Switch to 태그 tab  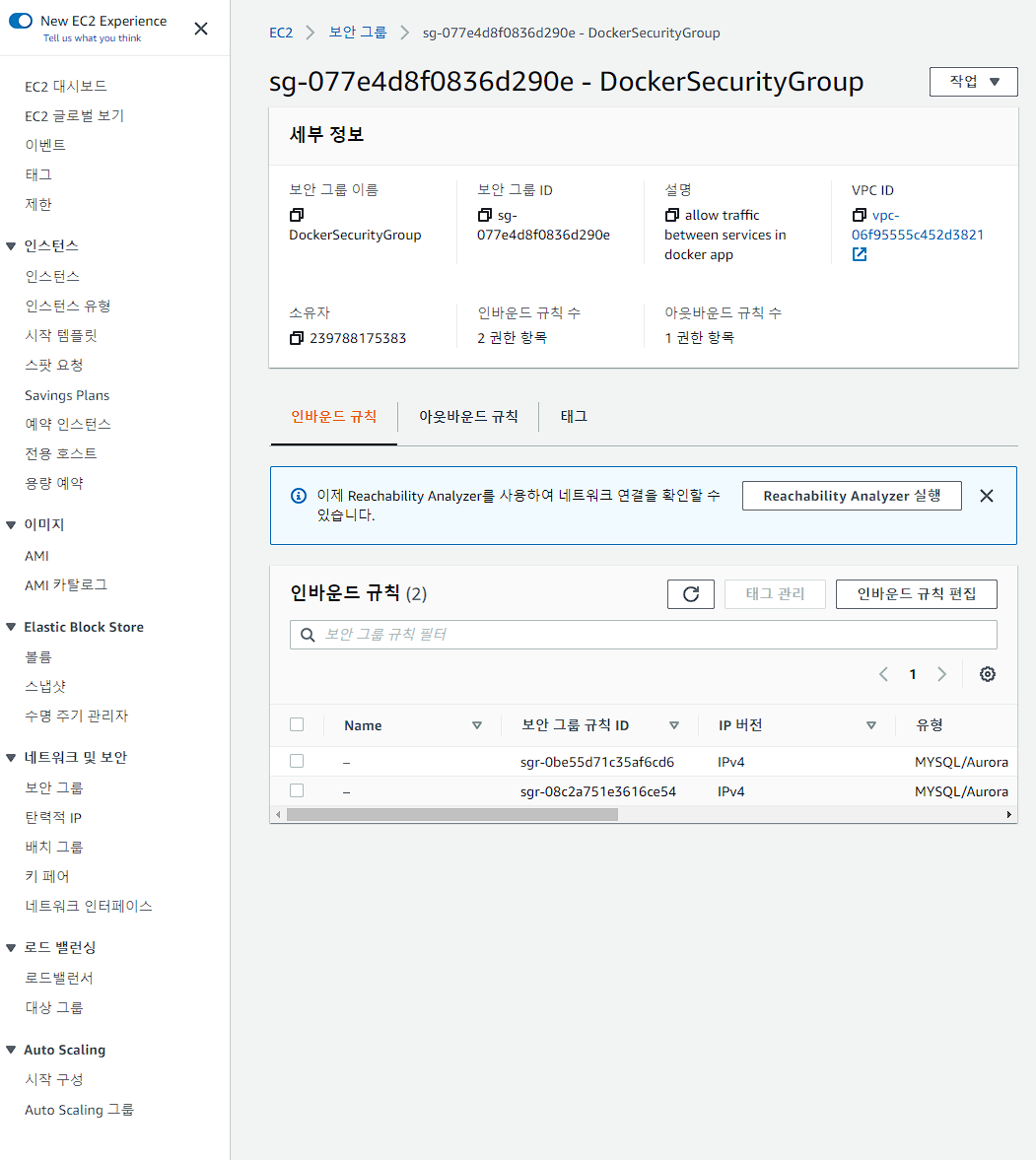pyautogui.click(x=574, y=417)
